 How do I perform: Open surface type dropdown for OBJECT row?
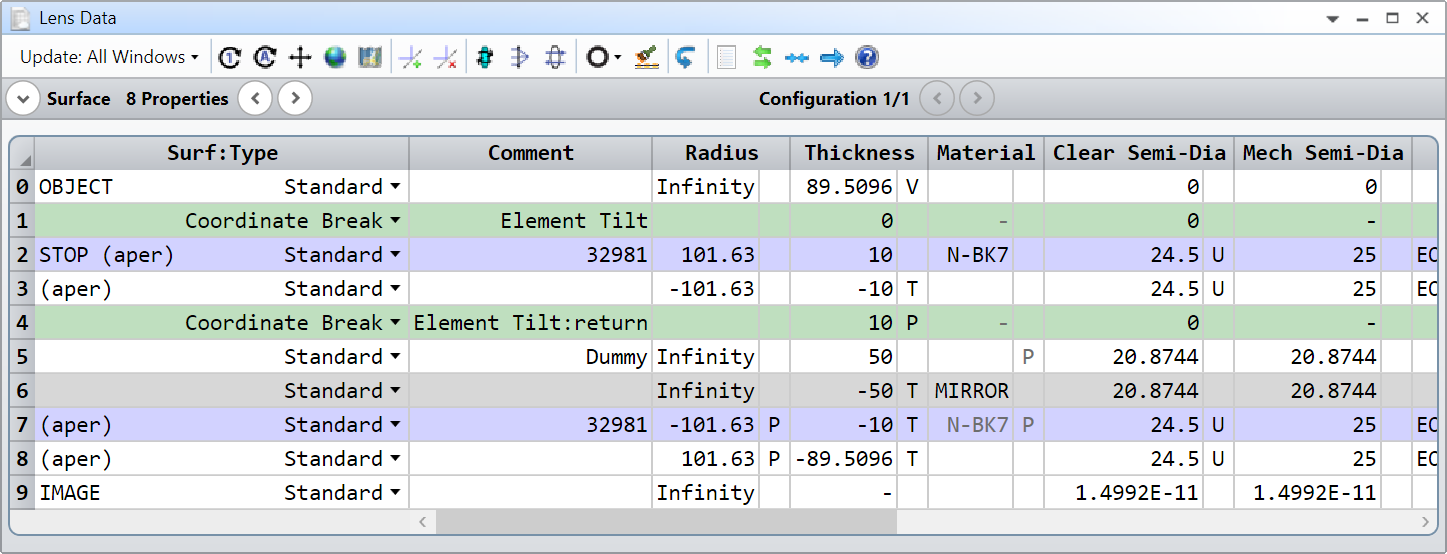(395, 187)
